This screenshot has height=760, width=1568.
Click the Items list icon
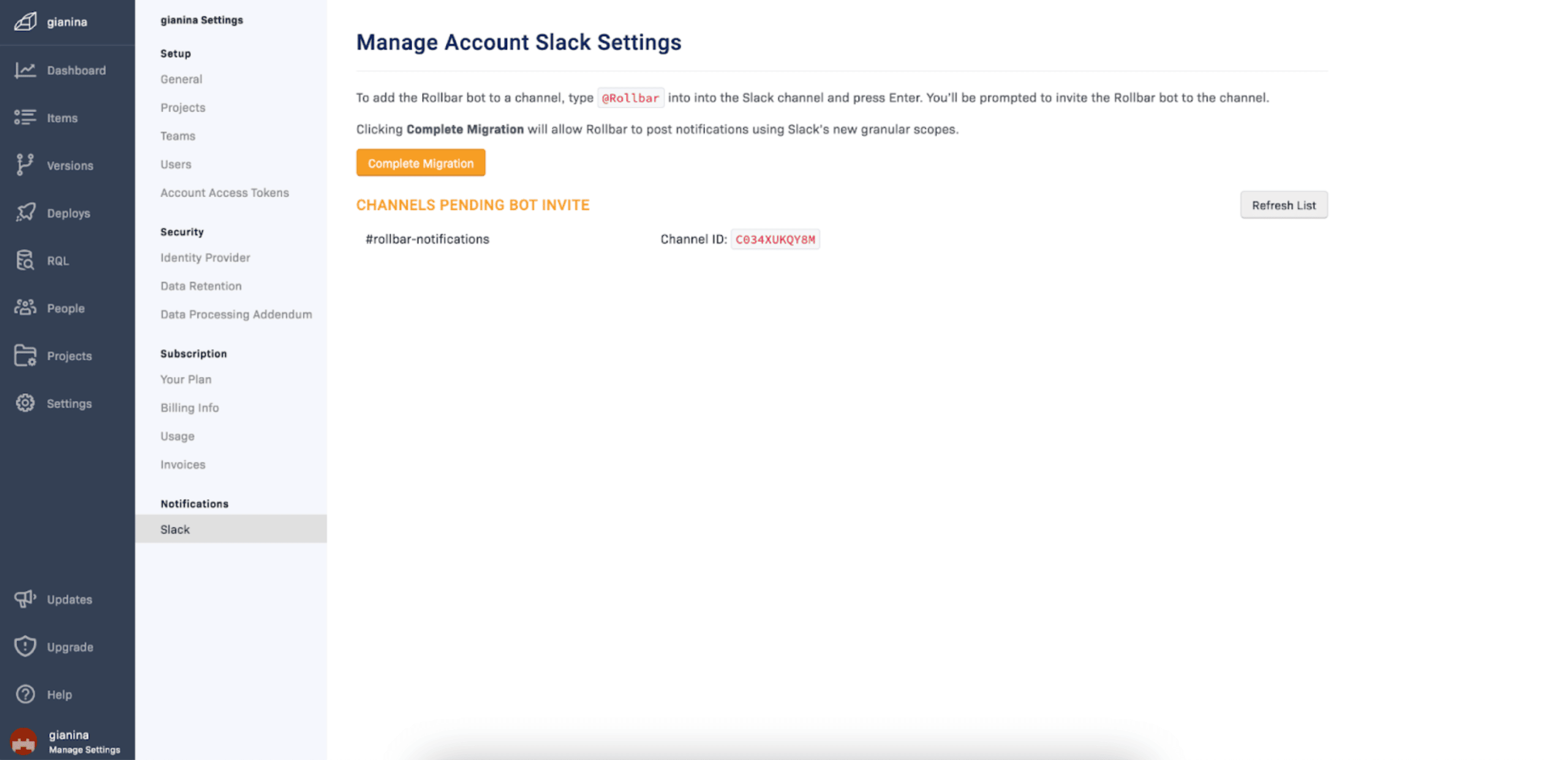pyautogui.click(x=25, y=118)
